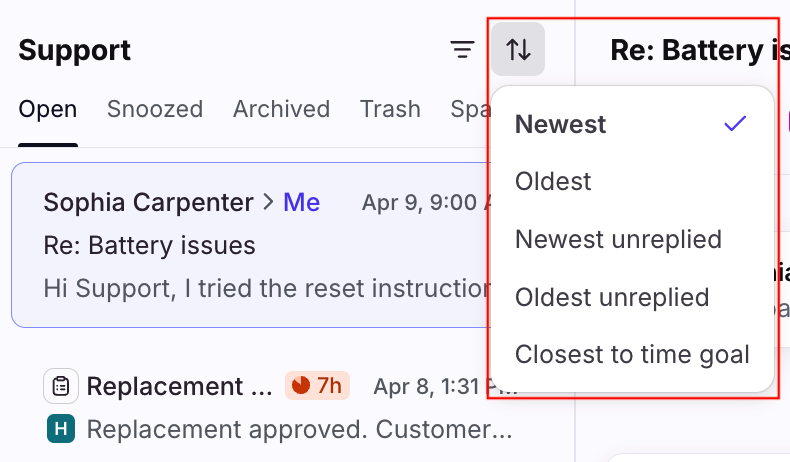
Task: Switch to the Snoozed tab
Action: 155,109
